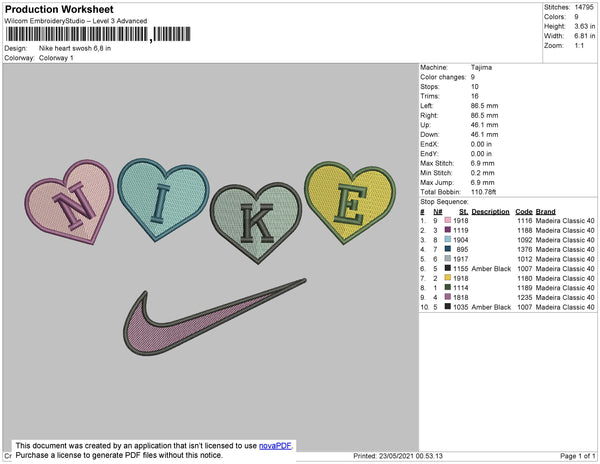
Task: Click the 'Trims:' label
Action: (x=430, y=96)
